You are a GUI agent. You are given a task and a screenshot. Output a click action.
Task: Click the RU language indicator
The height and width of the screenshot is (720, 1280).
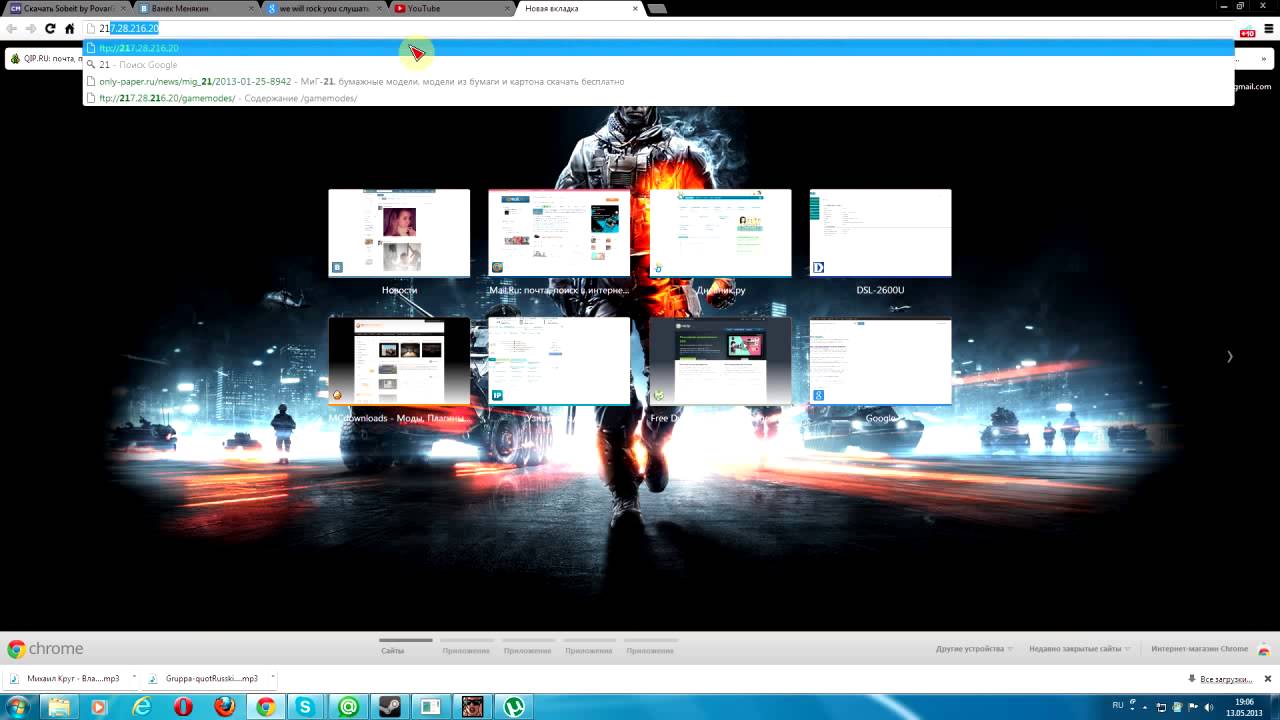coord(1118,705)
